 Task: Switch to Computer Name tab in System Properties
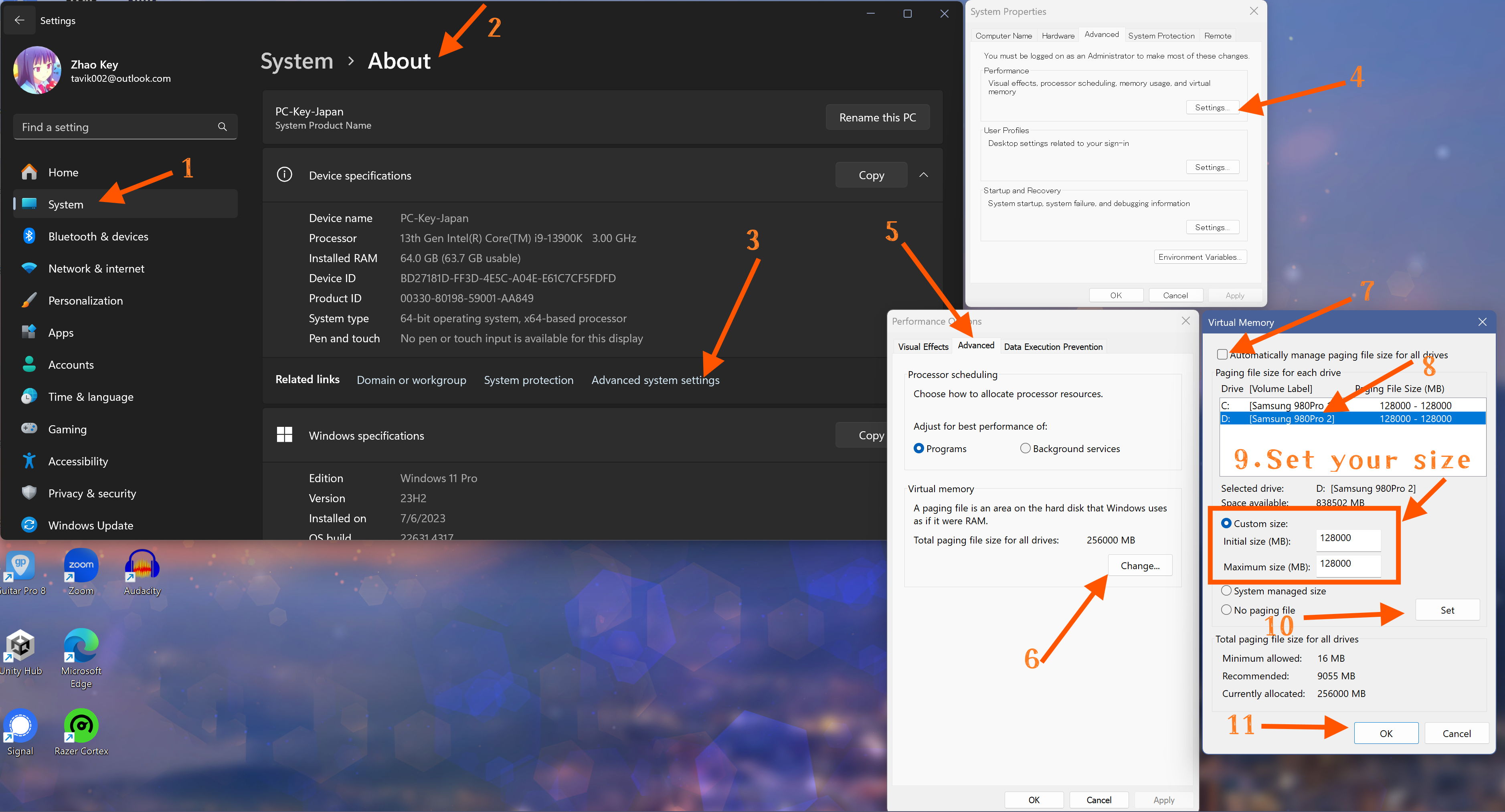click(1003, 36)
